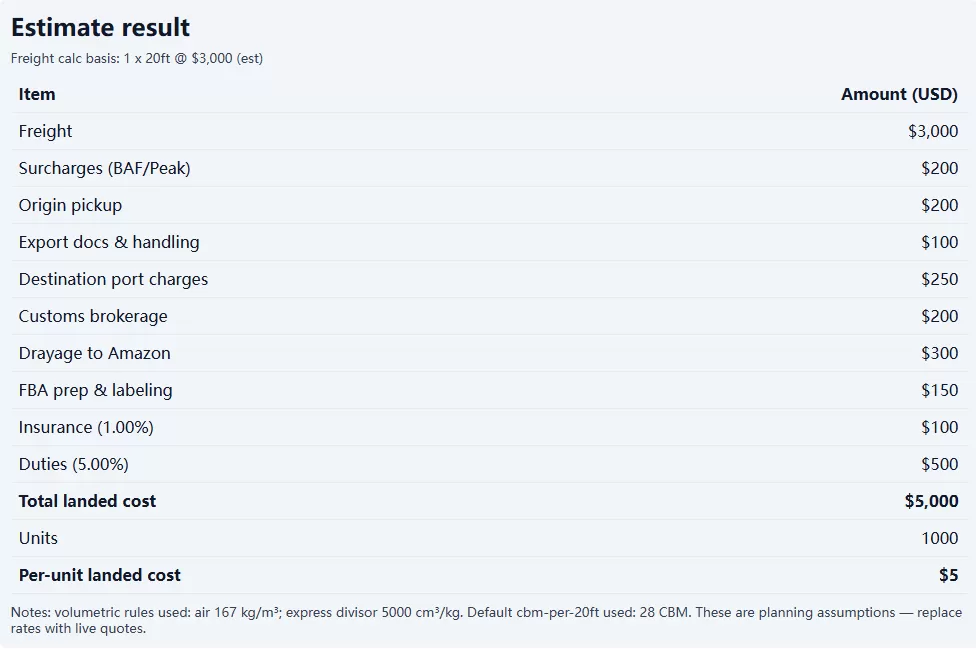Click the $5,000 total landed cost
The height and width of the screenshot is (649, 976).
[x=931, y=502]
